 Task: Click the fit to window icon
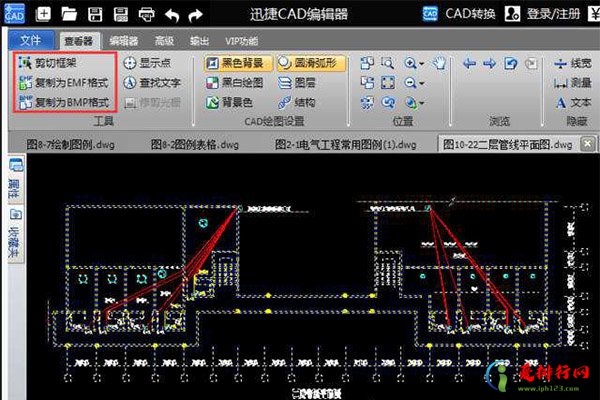[388, 83]
